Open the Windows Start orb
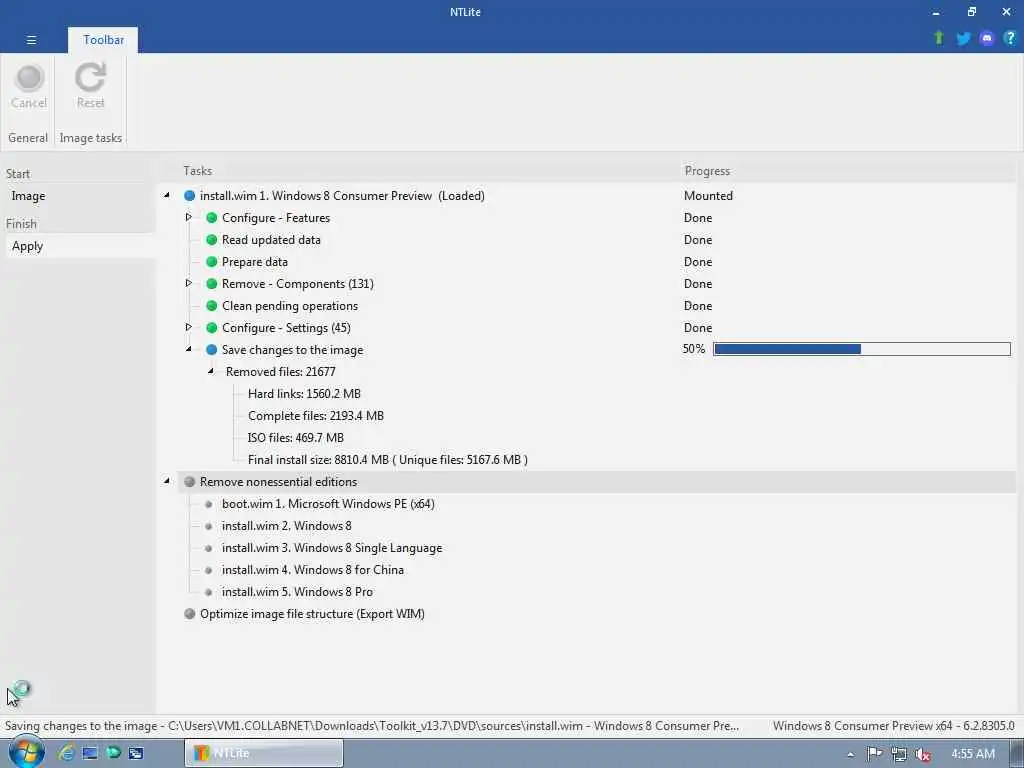Viewport: 1024px width, 768px height. (26, 752)
